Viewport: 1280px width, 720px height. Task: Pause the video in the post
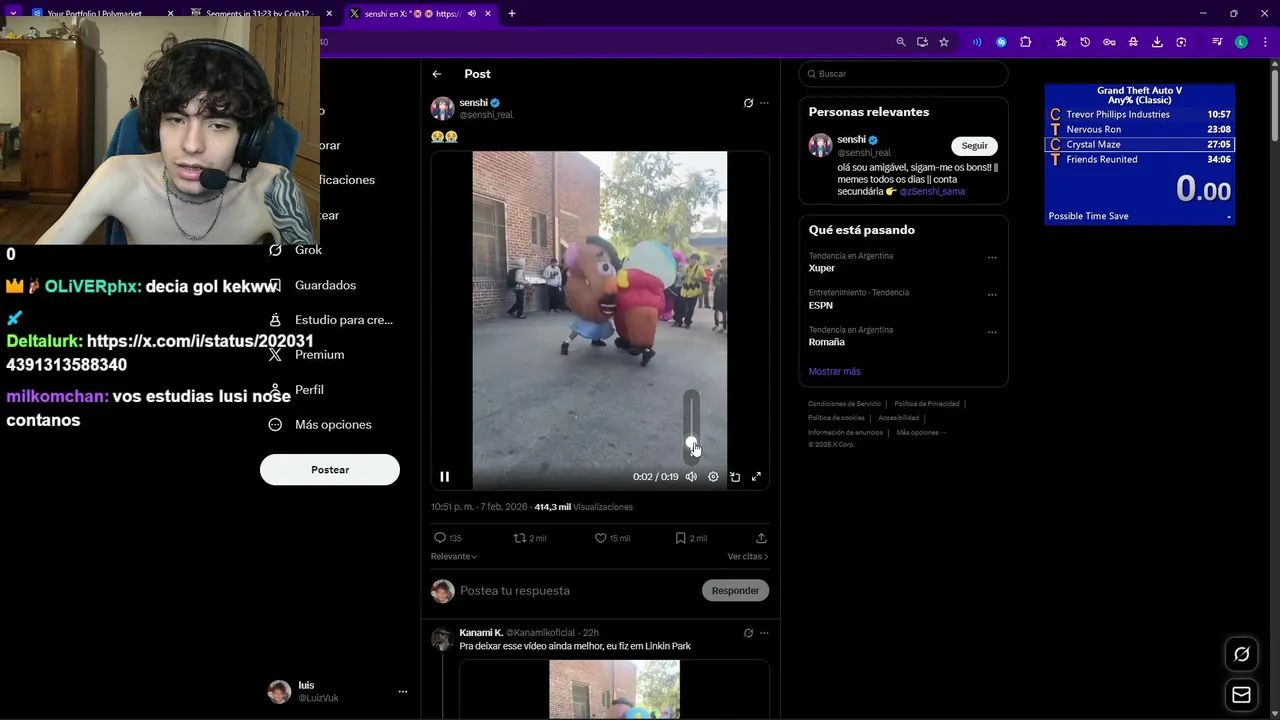[x=445, y=477]
